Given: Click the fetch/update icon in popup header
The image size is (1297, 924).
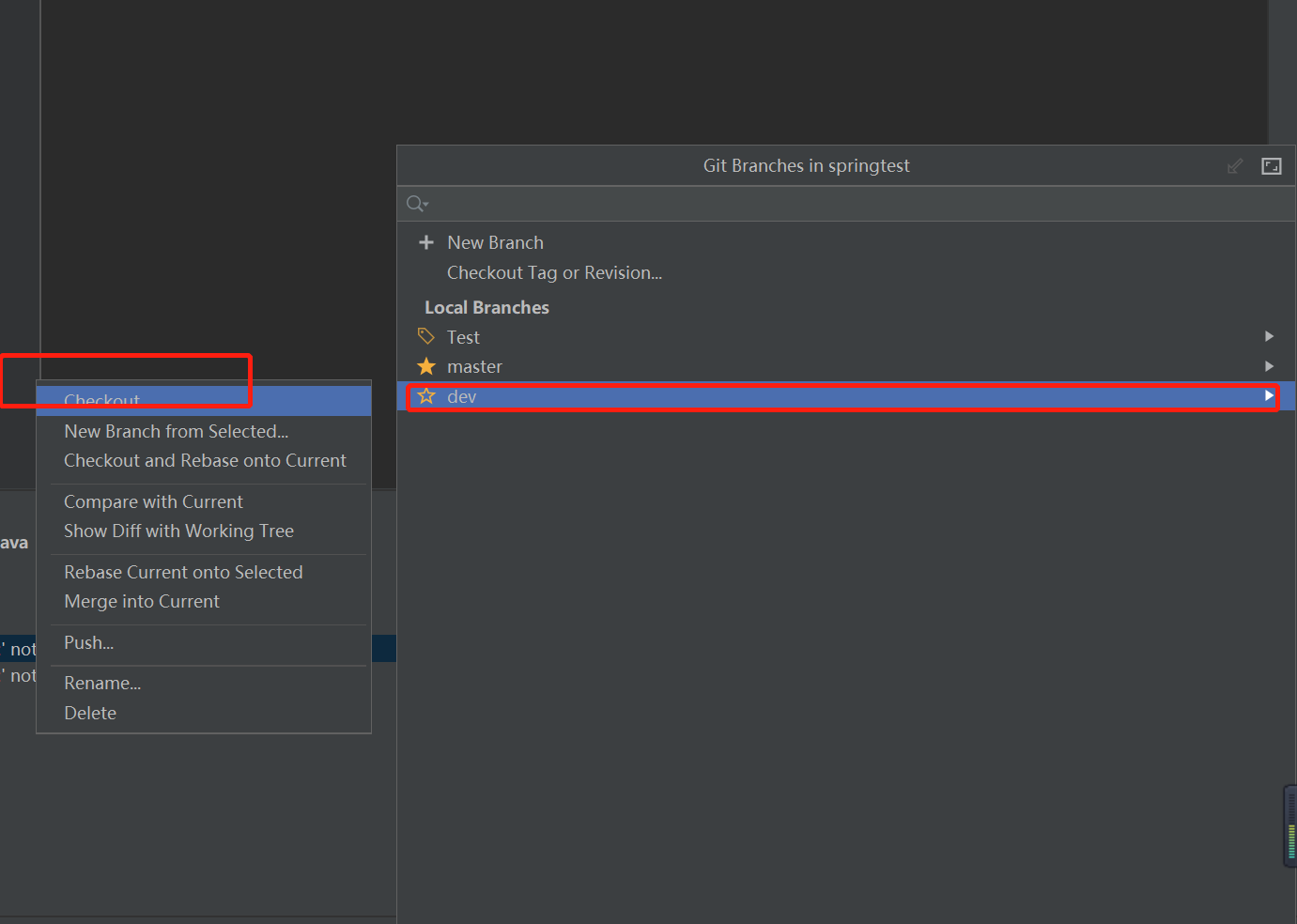Looking at the screenshot, I should (1235, 166).
